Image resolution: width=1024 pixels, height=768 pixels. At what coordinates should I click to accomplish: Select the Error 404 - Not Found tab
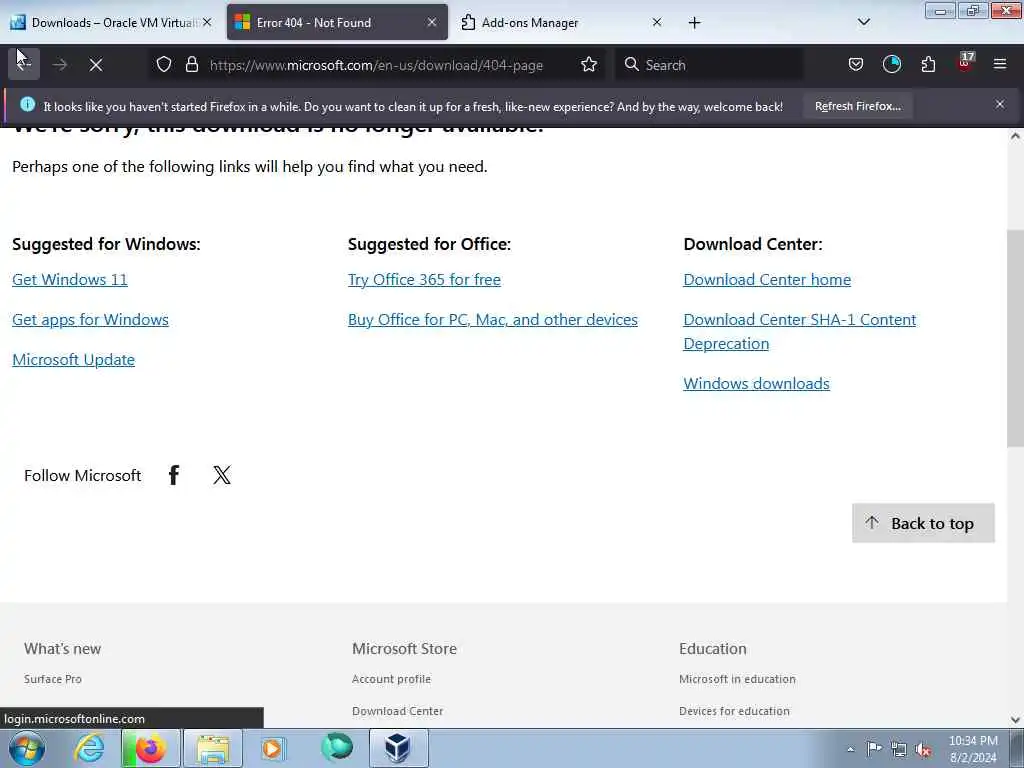pyautogui.click(x=337, y=22)
